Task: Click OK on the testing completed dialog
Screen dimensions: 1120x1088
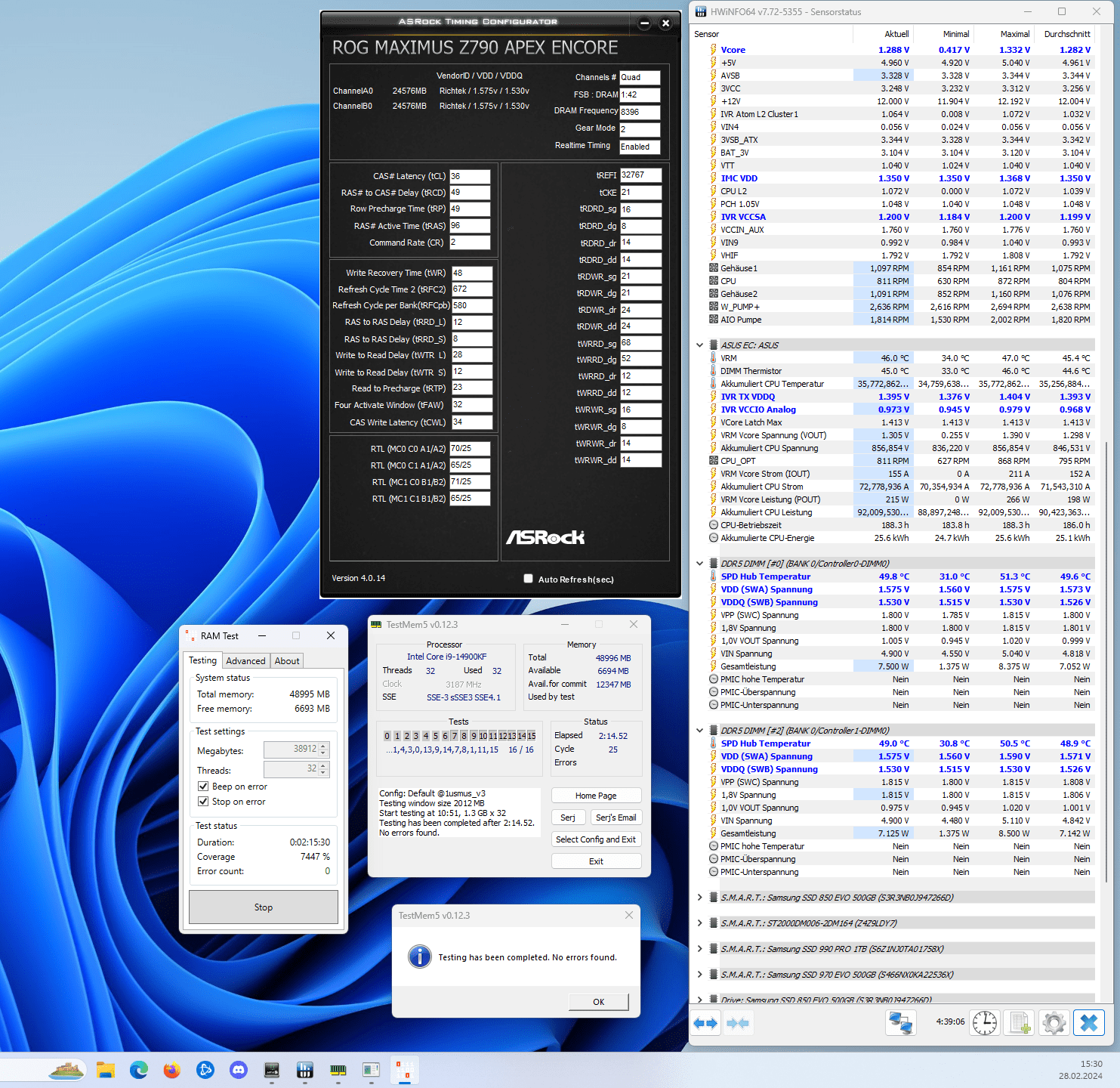Action: pyautogui.click(x=598, y=1002)
